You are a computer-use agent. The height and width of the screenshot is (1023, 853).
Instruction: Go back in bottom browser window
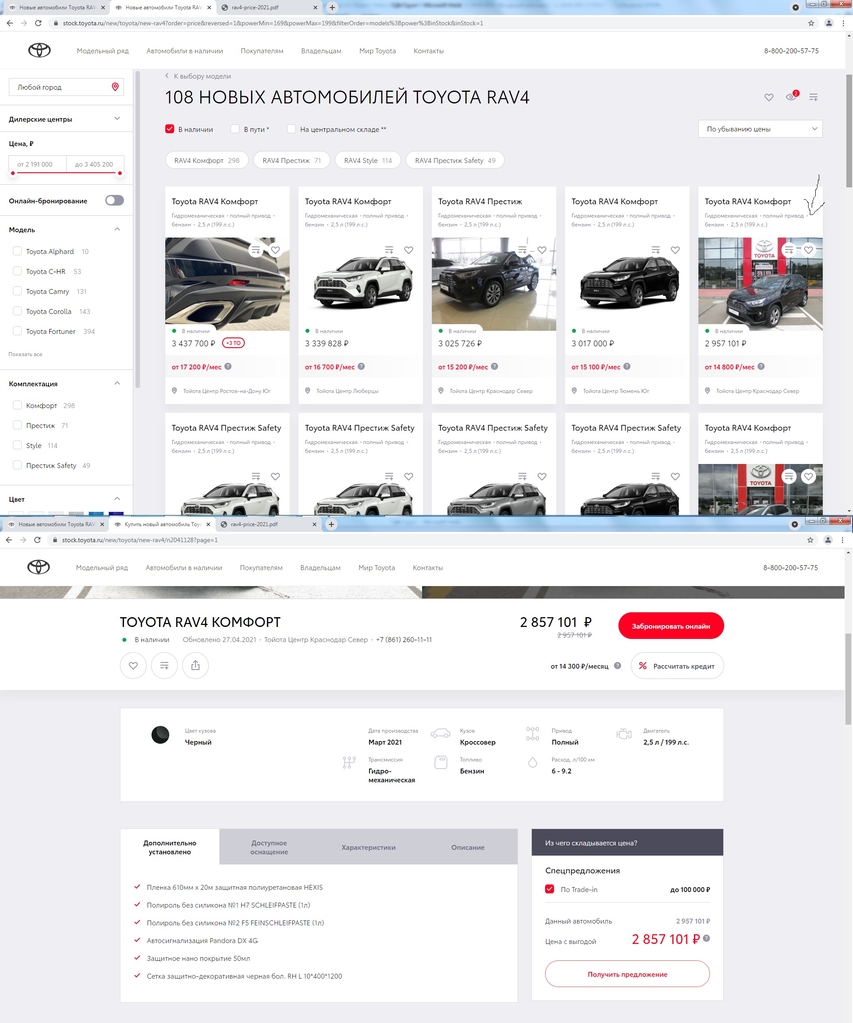pos(9,540)
